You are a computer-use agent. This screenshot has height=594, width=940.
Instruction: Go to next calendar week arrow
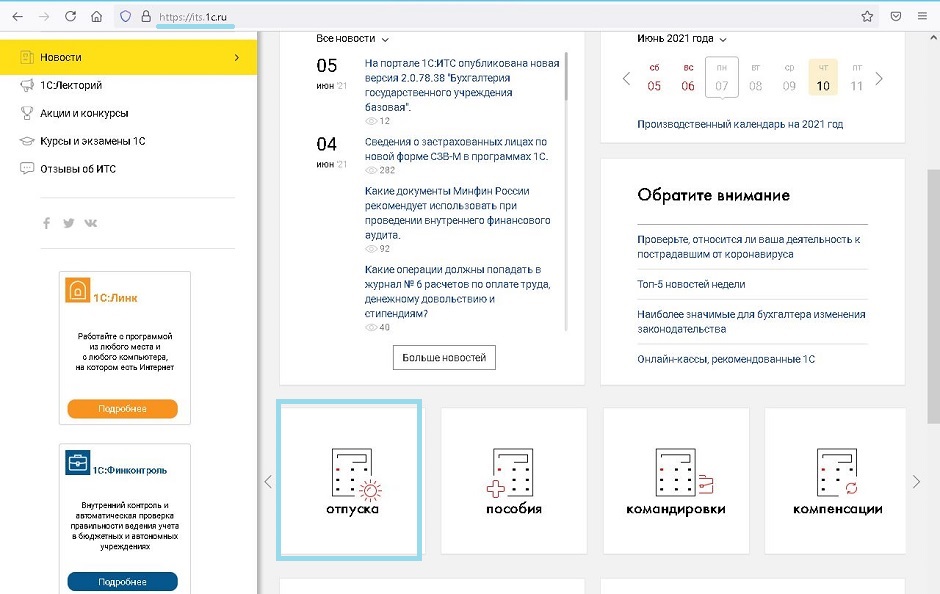[x=879, y=79]
